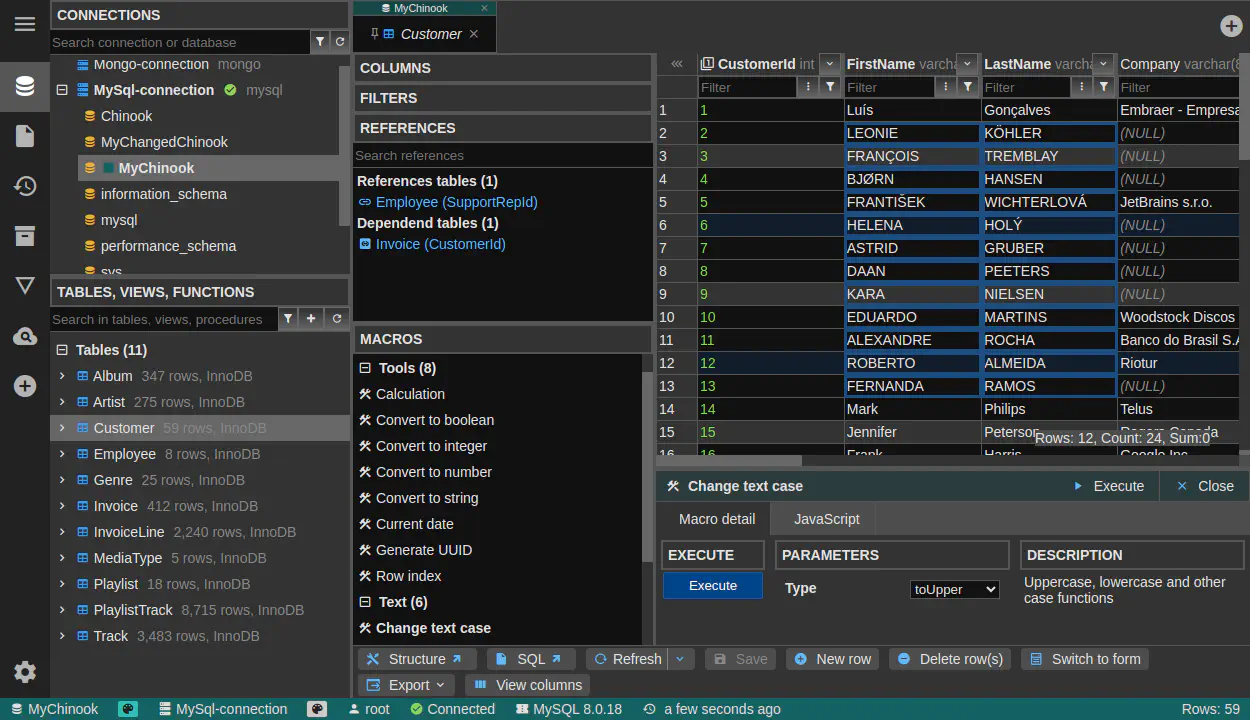1250x720 pixels.
Task: Open the archive sidebar icon
Action: 25,236
